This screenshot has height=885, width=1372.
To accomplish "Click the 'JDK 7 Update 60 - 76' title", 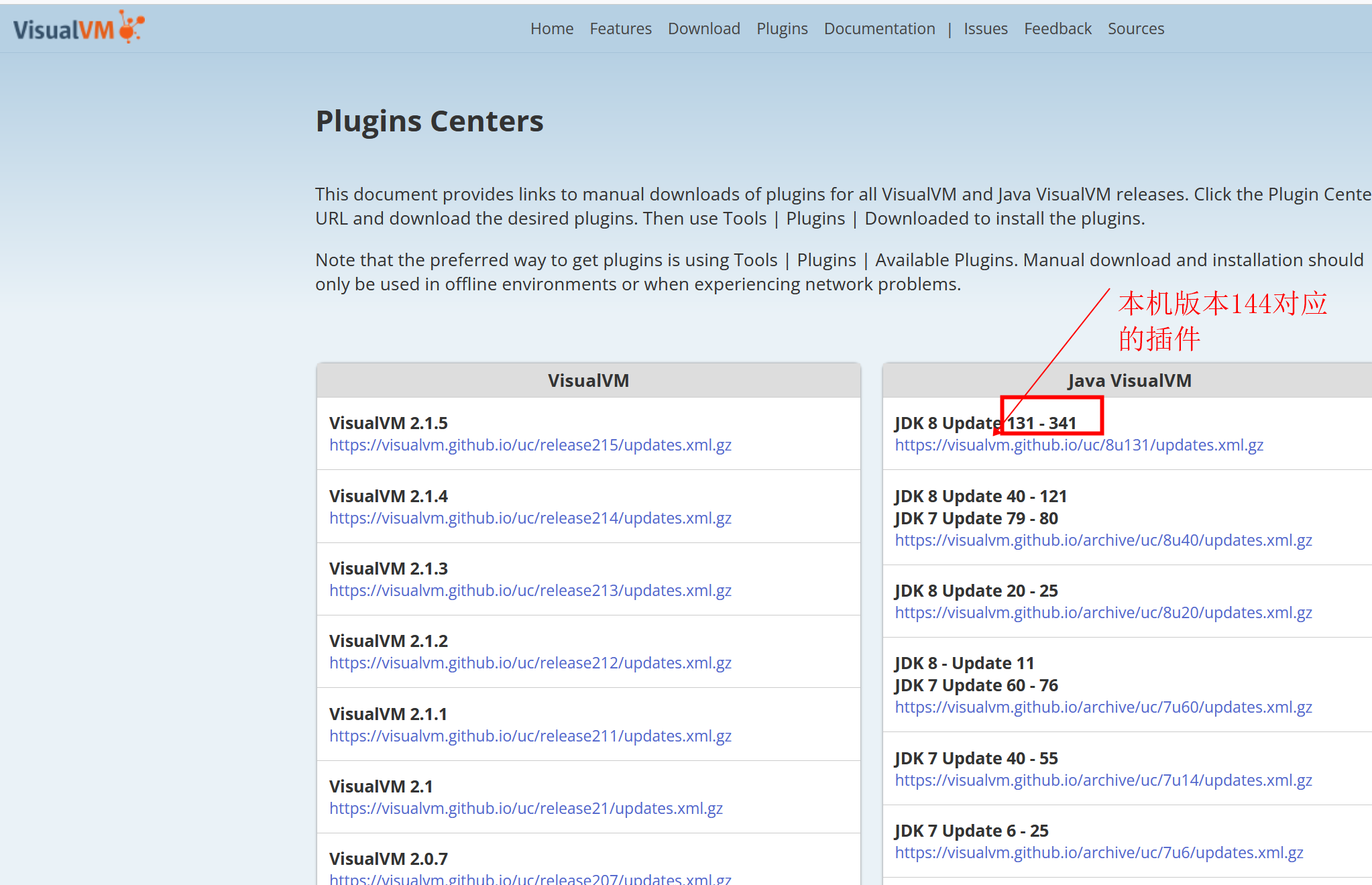I will 976,685.
